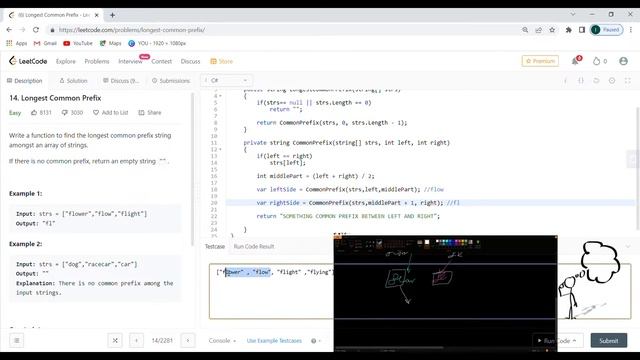Click the Submit button
This screenshot has height=360, width=640.
click(609, 340)
